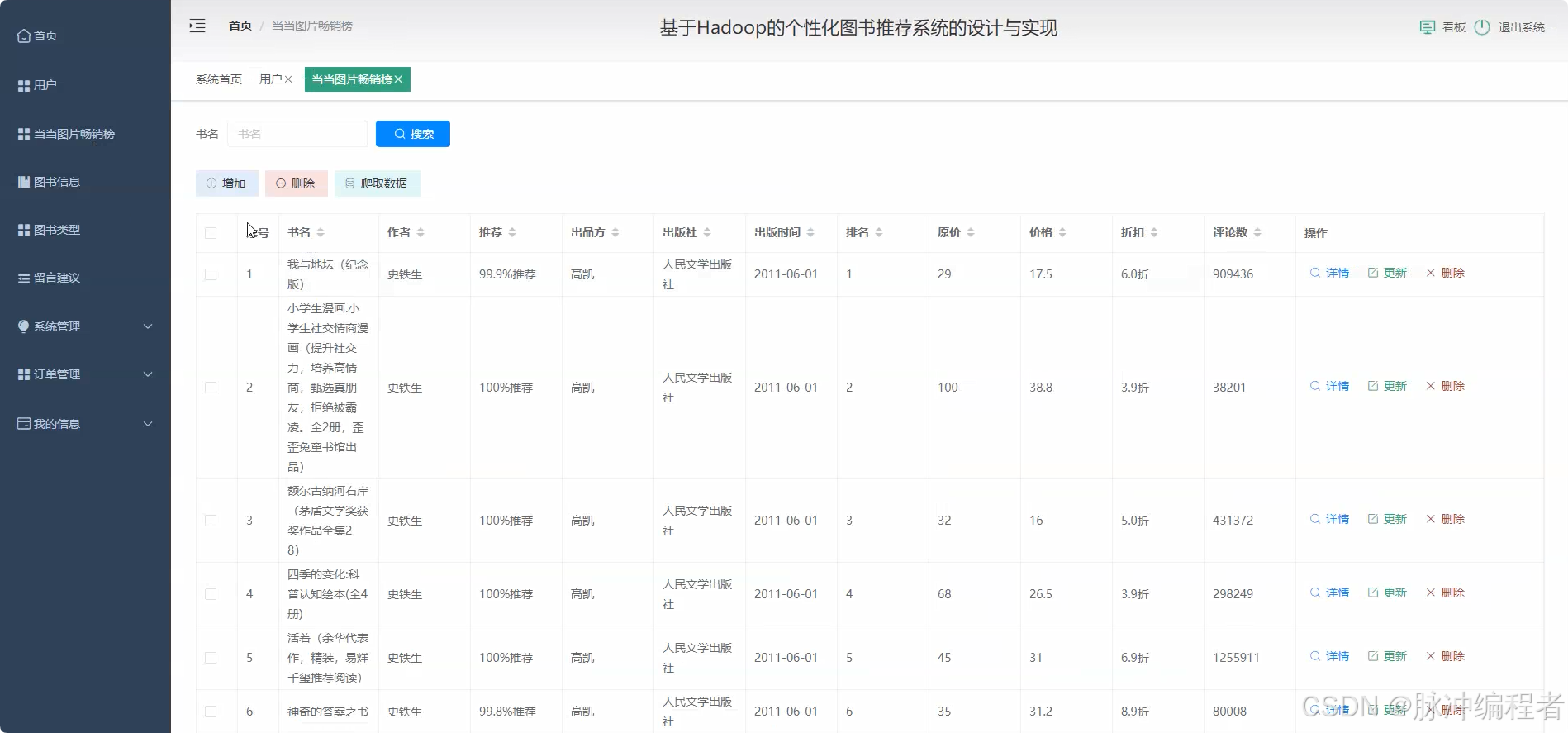This screenshot has height=733, width=1568.
Task: Open the 用户 sidebar grid icon
Action: [24, 85]
